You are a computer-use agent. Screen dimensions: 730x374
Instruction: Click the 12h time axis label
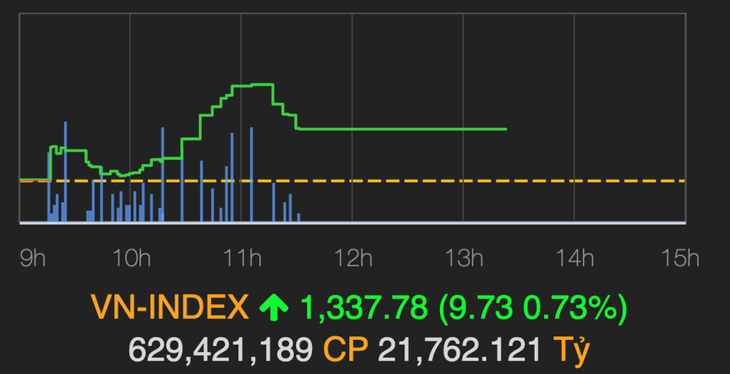click(x=353, y=258)
